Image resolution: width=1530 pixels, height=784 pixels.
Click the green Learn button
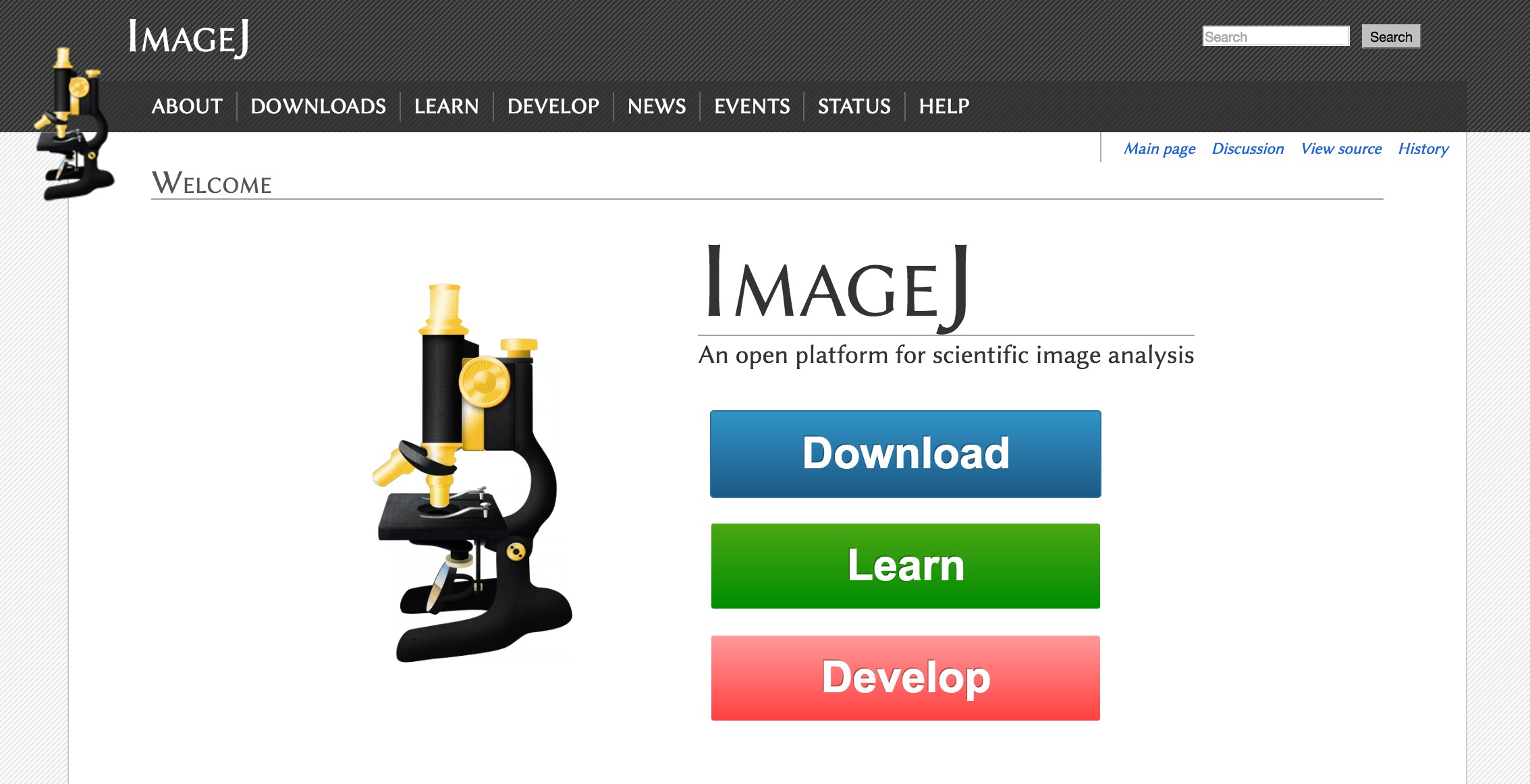(x=906, y=566)
